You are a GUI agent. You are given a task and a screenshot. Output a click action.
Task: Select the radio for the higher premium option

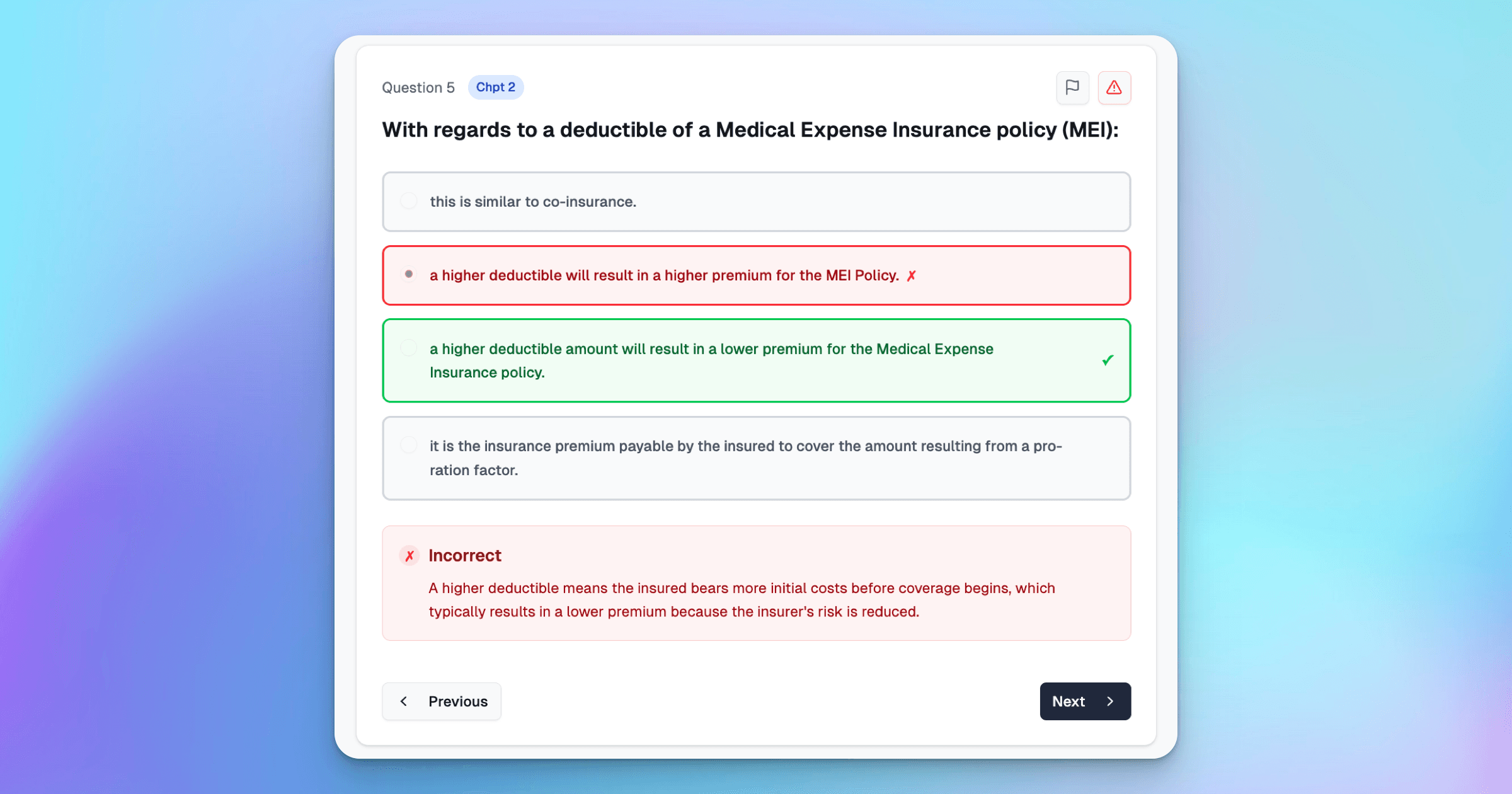pyautogui.click(x=408, y=275)
